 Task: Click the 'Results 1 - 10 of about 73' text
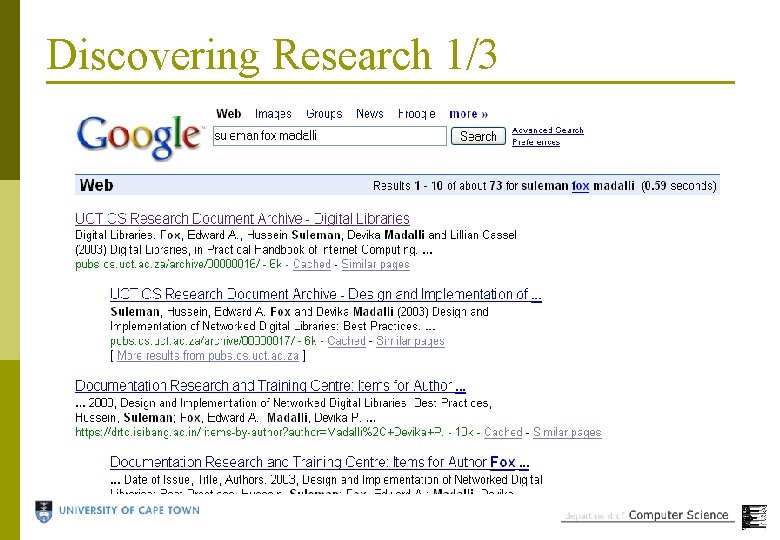[437, 186]
